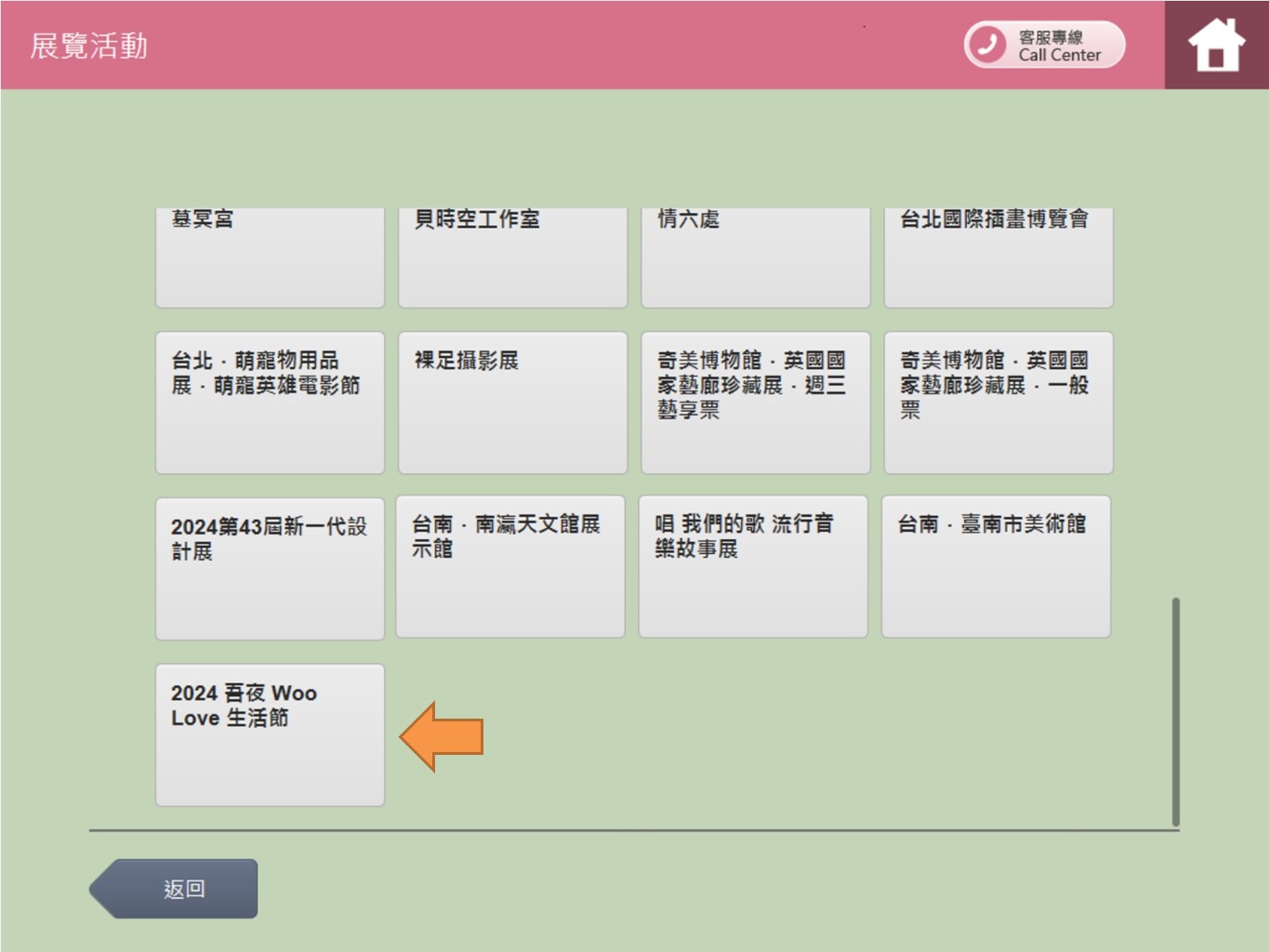Viewport: 1269px width, 952px height.
Task: Tap the 台北國際插畫博覽會 tile
Action: (x=998, y=256)
